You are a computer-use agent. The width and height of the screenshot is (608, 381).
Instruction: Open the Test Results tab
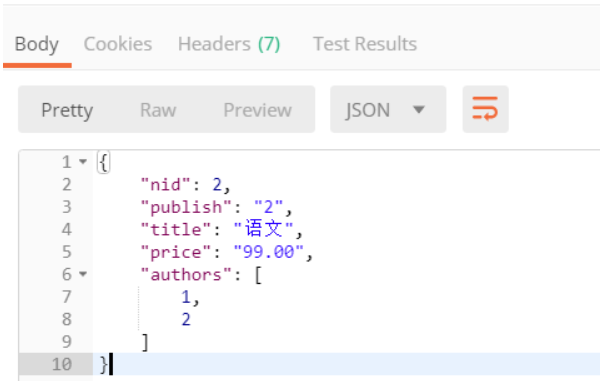[x=365, y=44]
